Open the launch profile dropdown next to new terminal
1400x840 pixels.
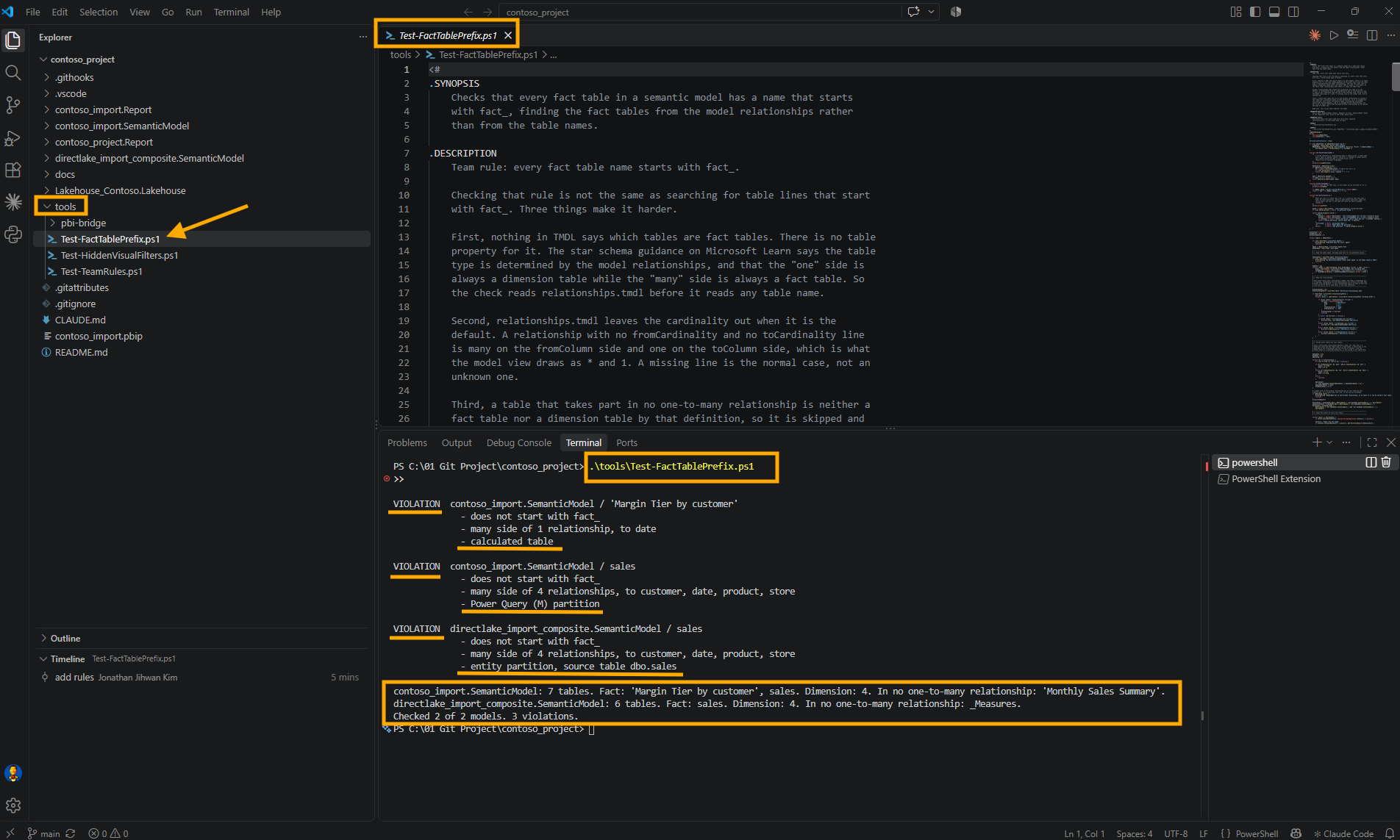point(1329,442)
